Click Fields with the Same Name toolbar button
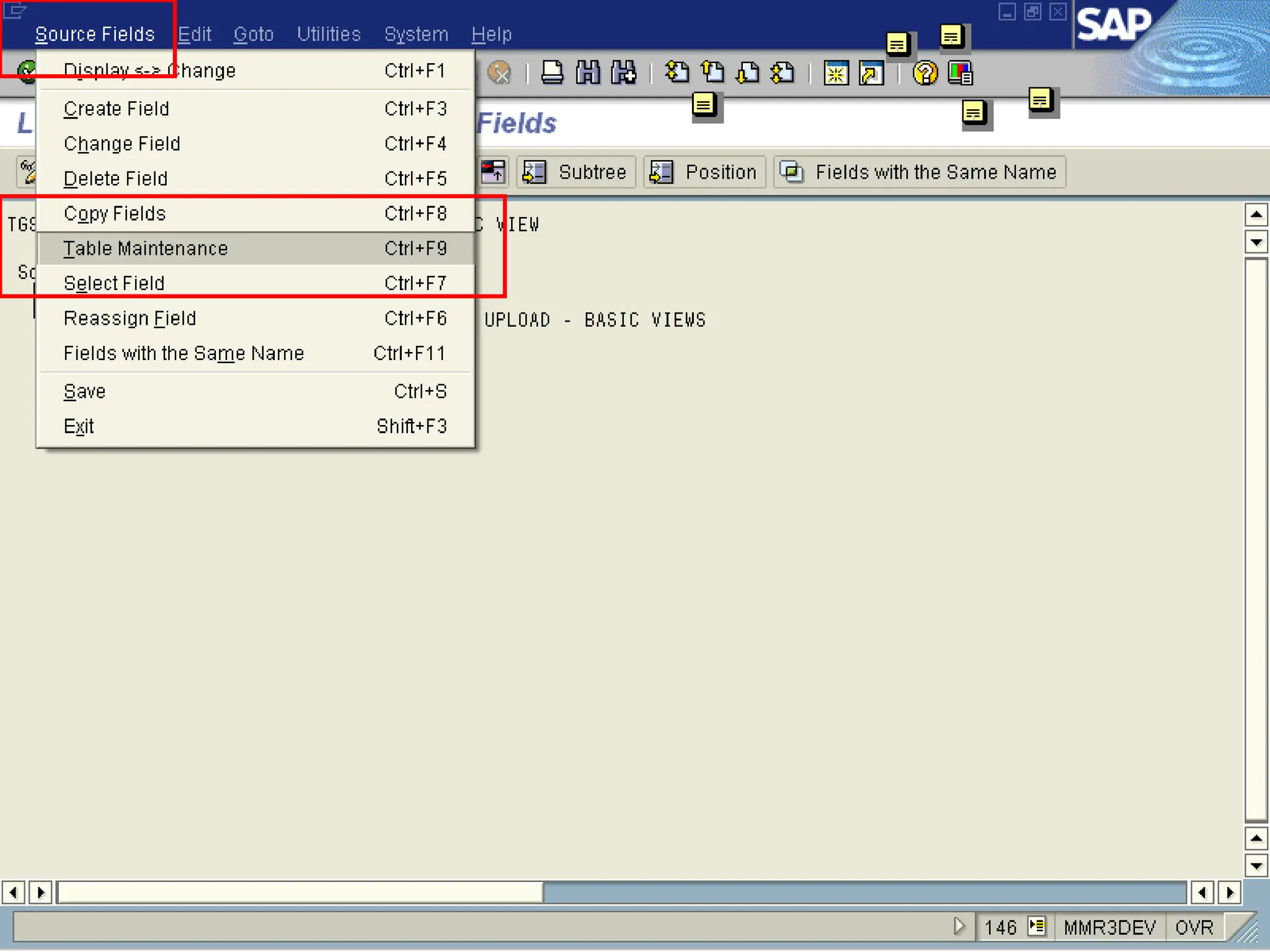1270x952 pixels. (x=920, y=172)
